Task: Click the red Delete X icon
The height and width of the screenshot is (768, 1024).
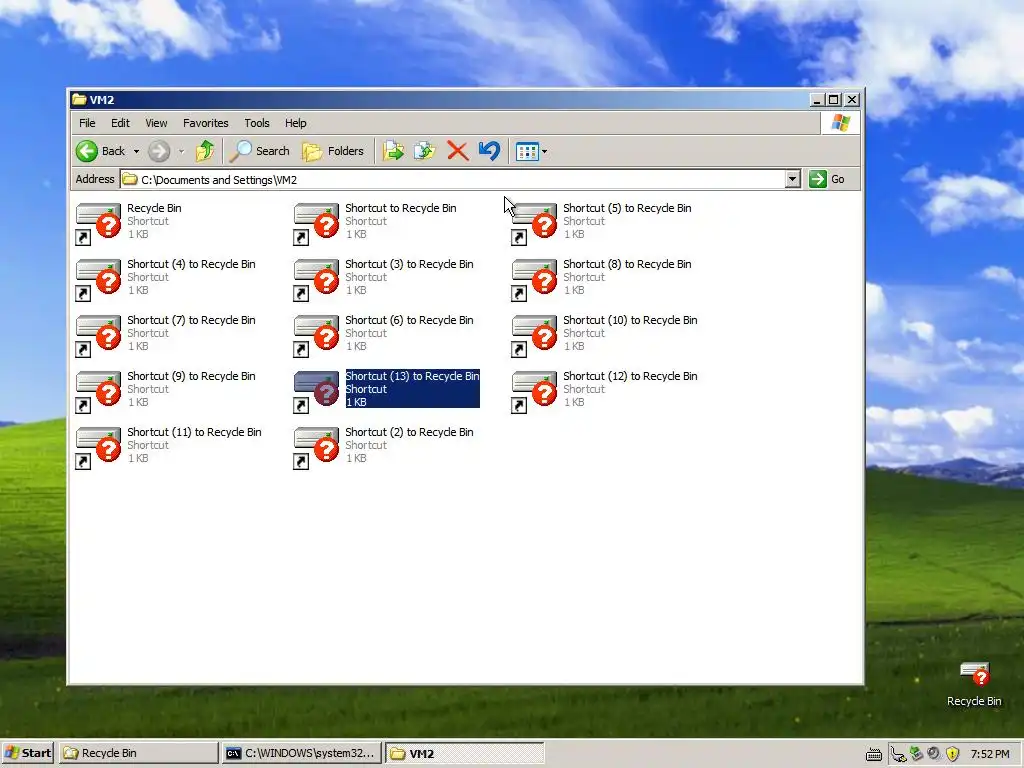Action: tap(457, 152)
